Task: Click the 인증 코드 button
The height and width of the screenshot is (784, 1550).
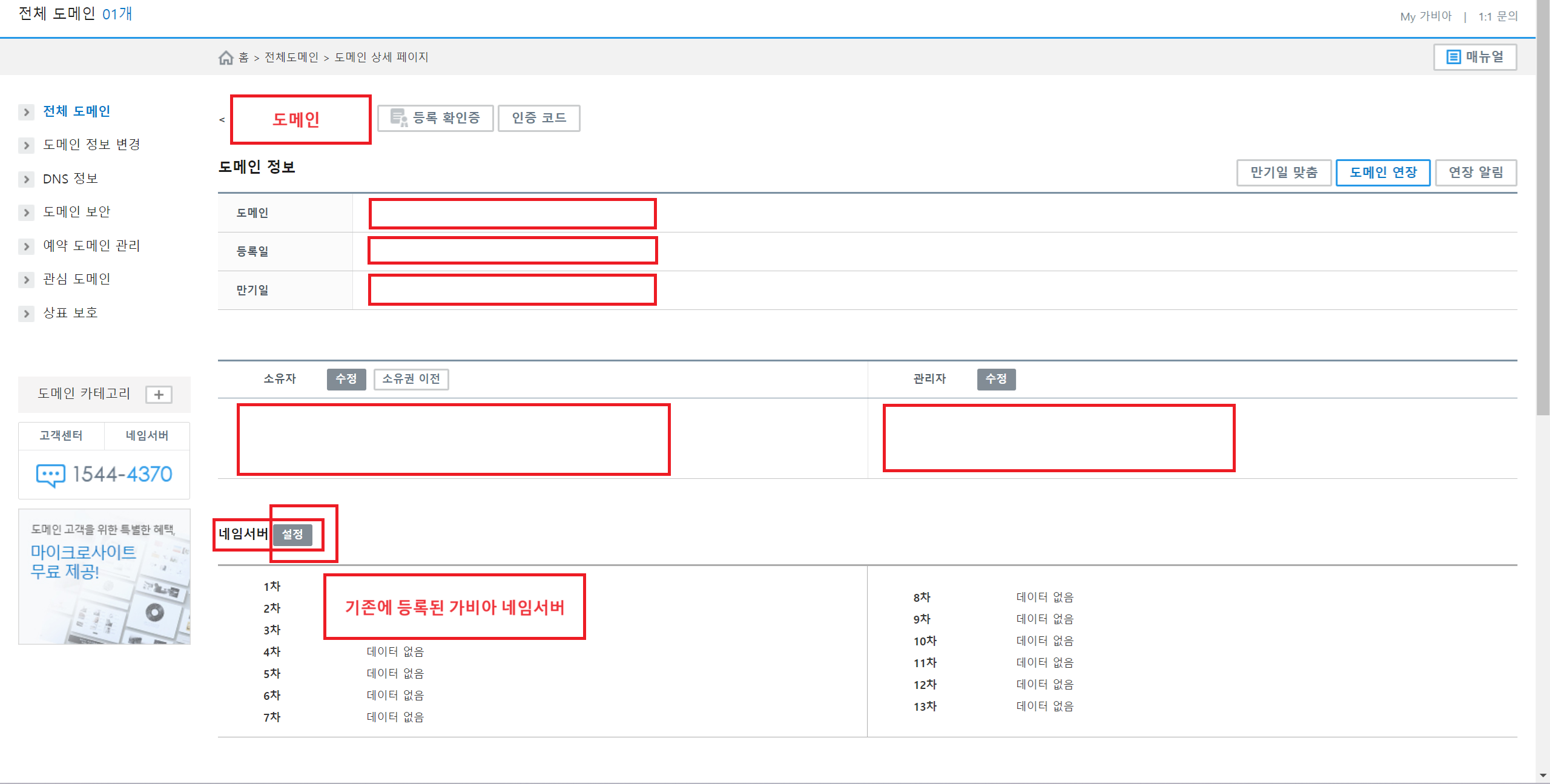Action: [538, 118]
